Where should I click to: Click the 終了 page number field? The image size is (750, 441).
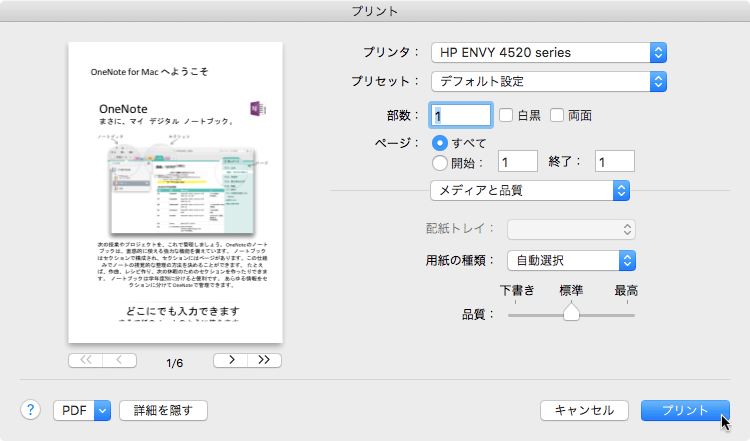click(615, 161)
